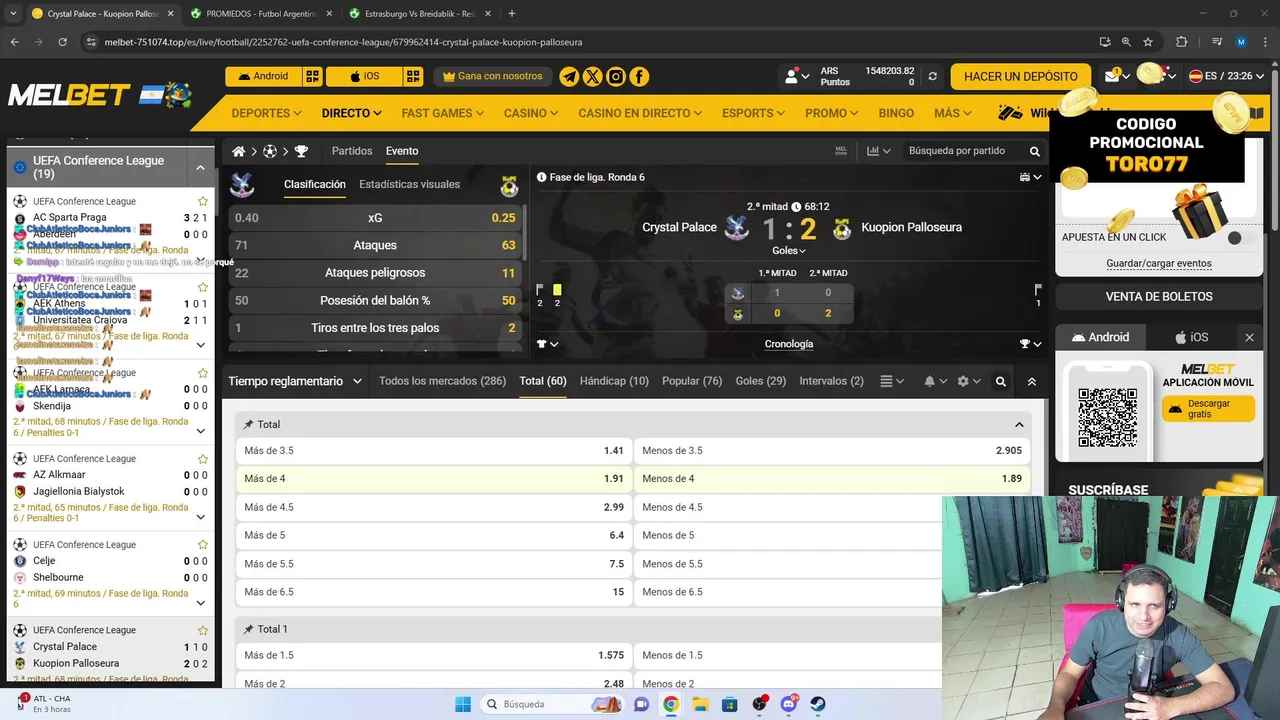Open the X (Twitter) social icon
1280x720 pixels.
point(592,76)
